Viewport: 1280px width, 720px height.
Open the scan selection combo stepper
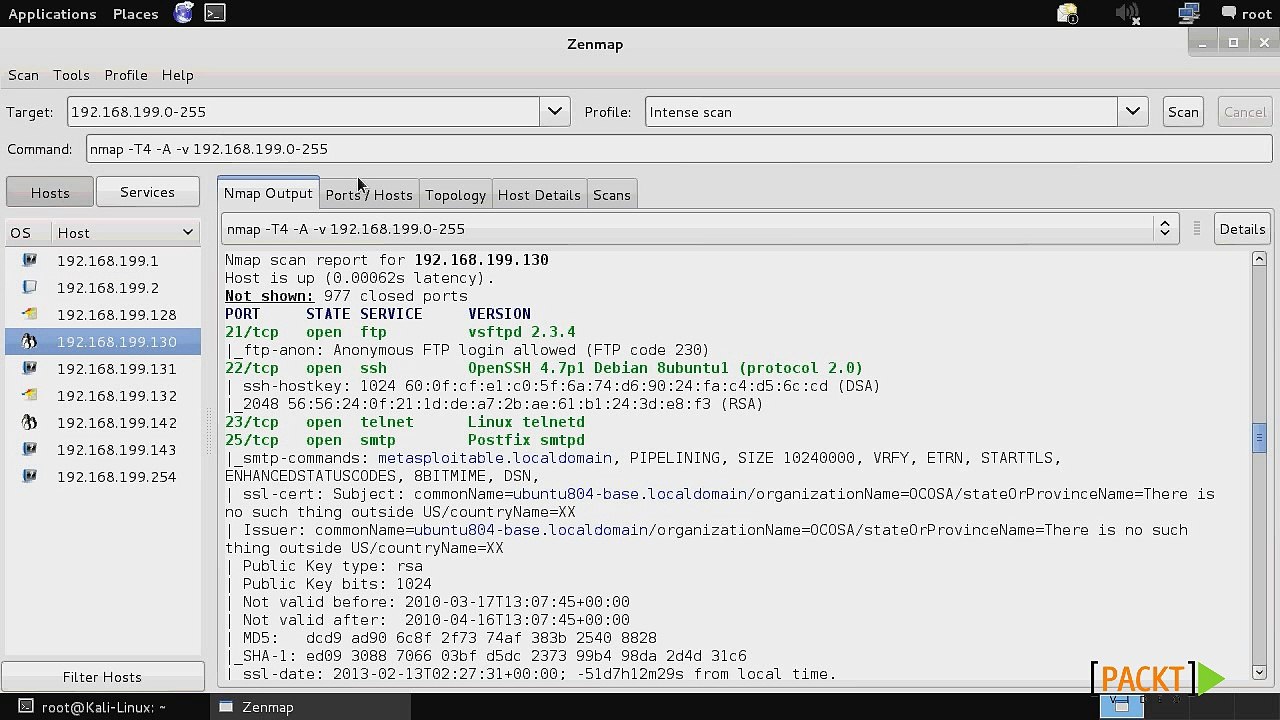(1164, 229)
